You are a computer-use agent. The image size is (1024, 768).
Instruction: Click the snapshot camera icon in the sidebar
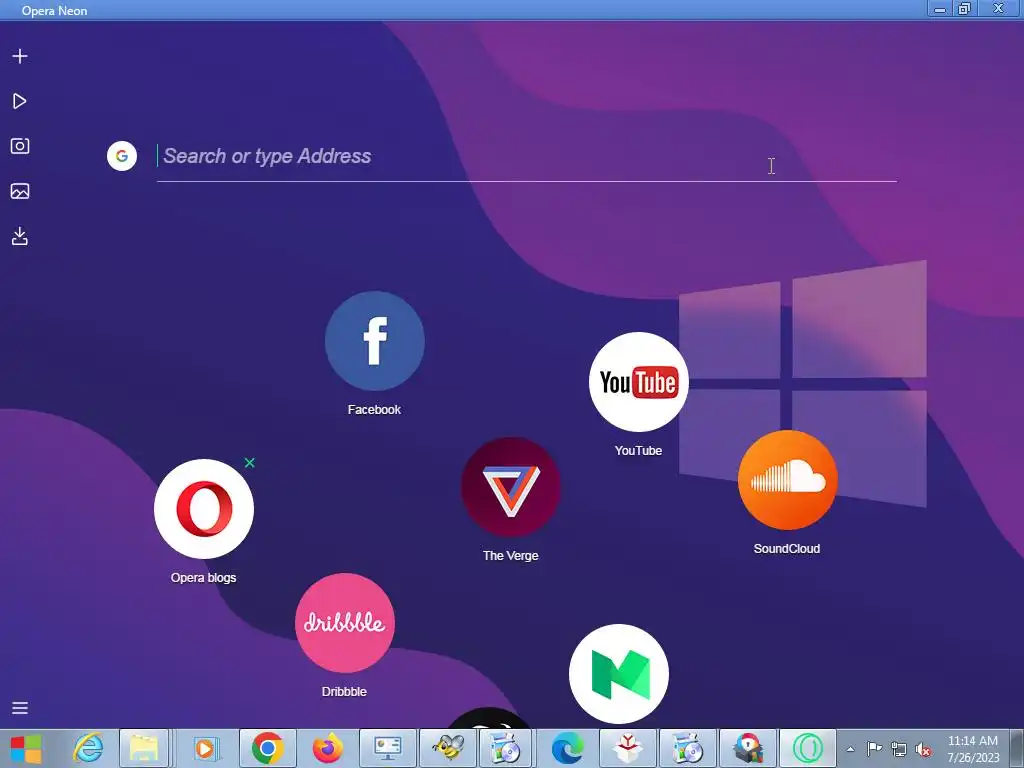(20, 146)
